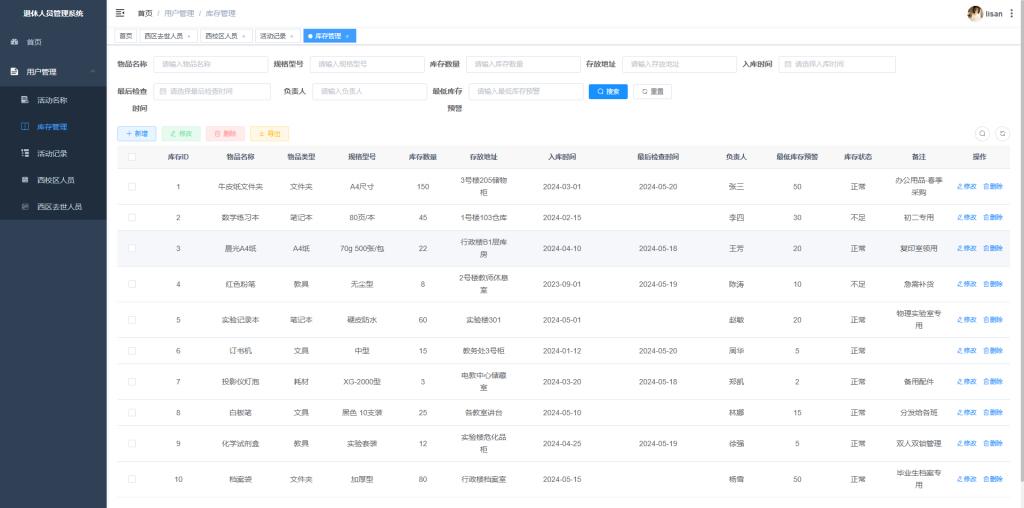Image resolution: width=1024 pixels, height=508 pixels.
Task: Click 修改 link for 数学练习本 row
Action: pos(967,217)
